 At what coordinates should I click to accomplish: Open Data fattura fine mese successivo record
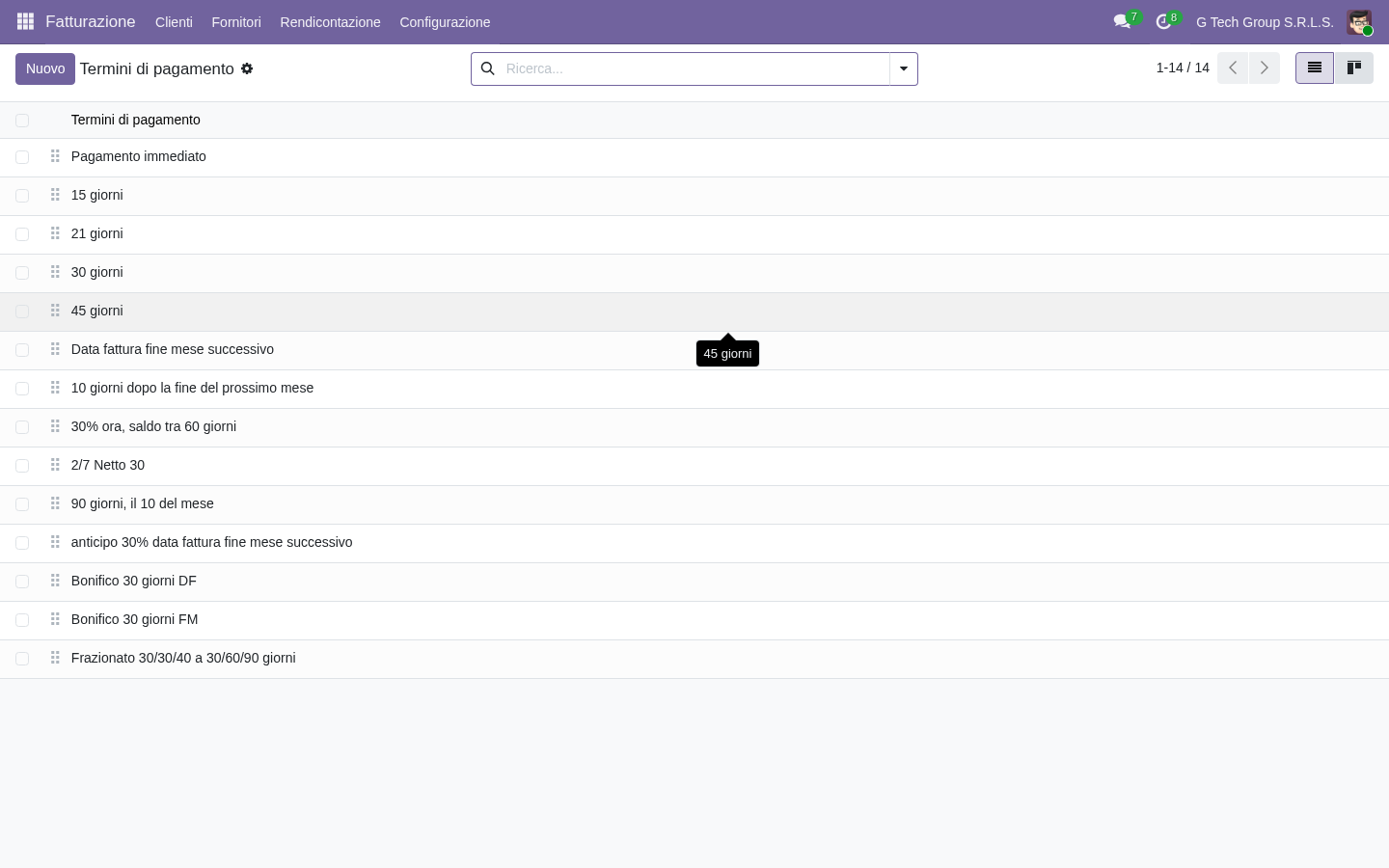(x=173, y=349)
